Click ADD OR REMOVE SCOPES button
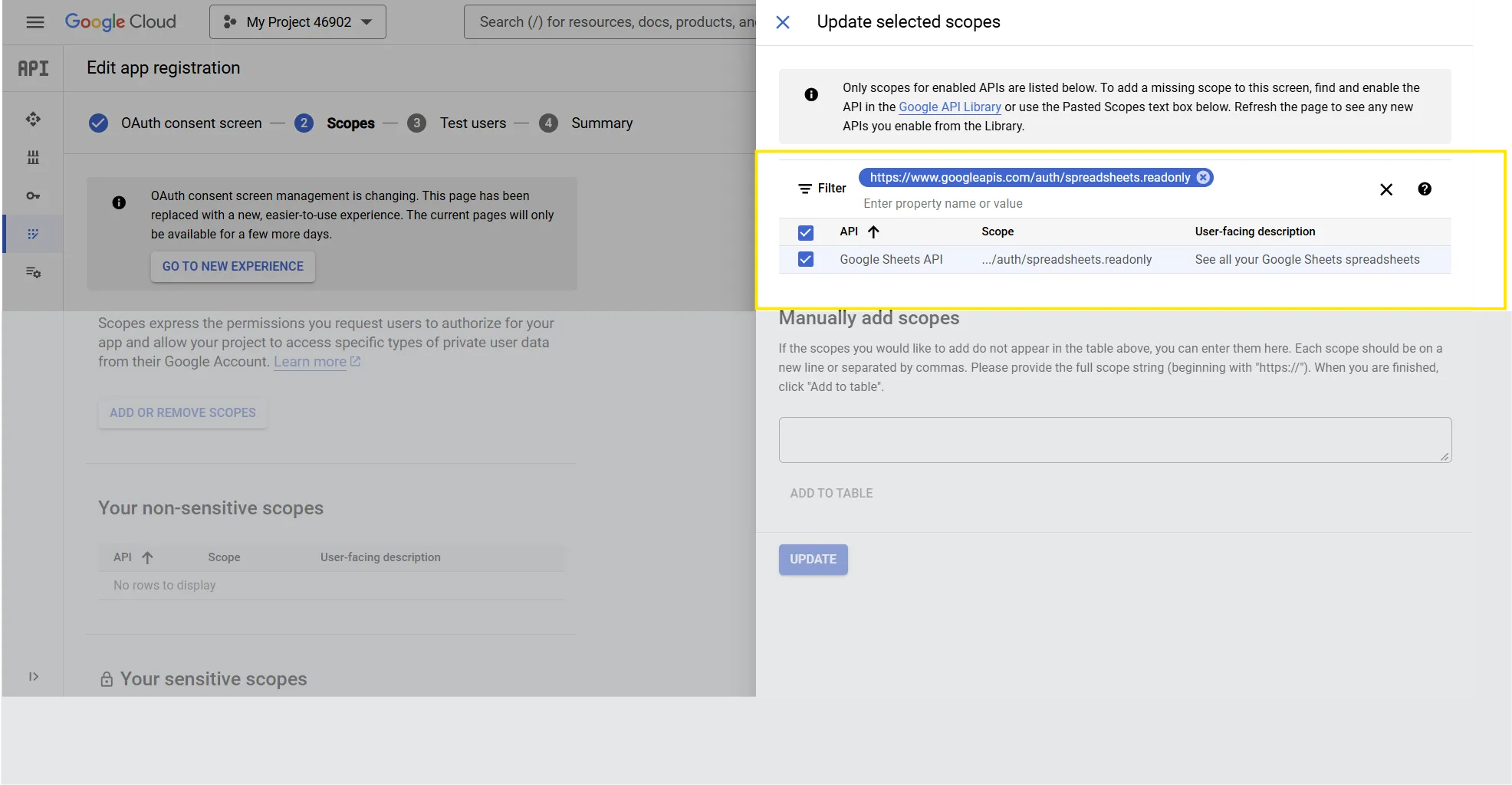This screenshot has width=1512, height=785. 182,412
